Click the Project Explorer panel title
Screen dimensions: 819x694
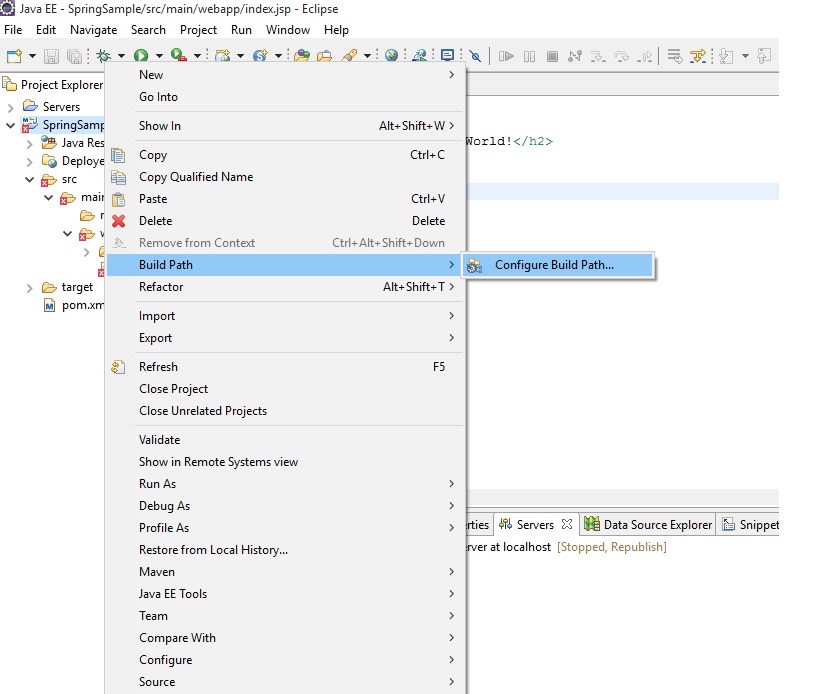62,85
